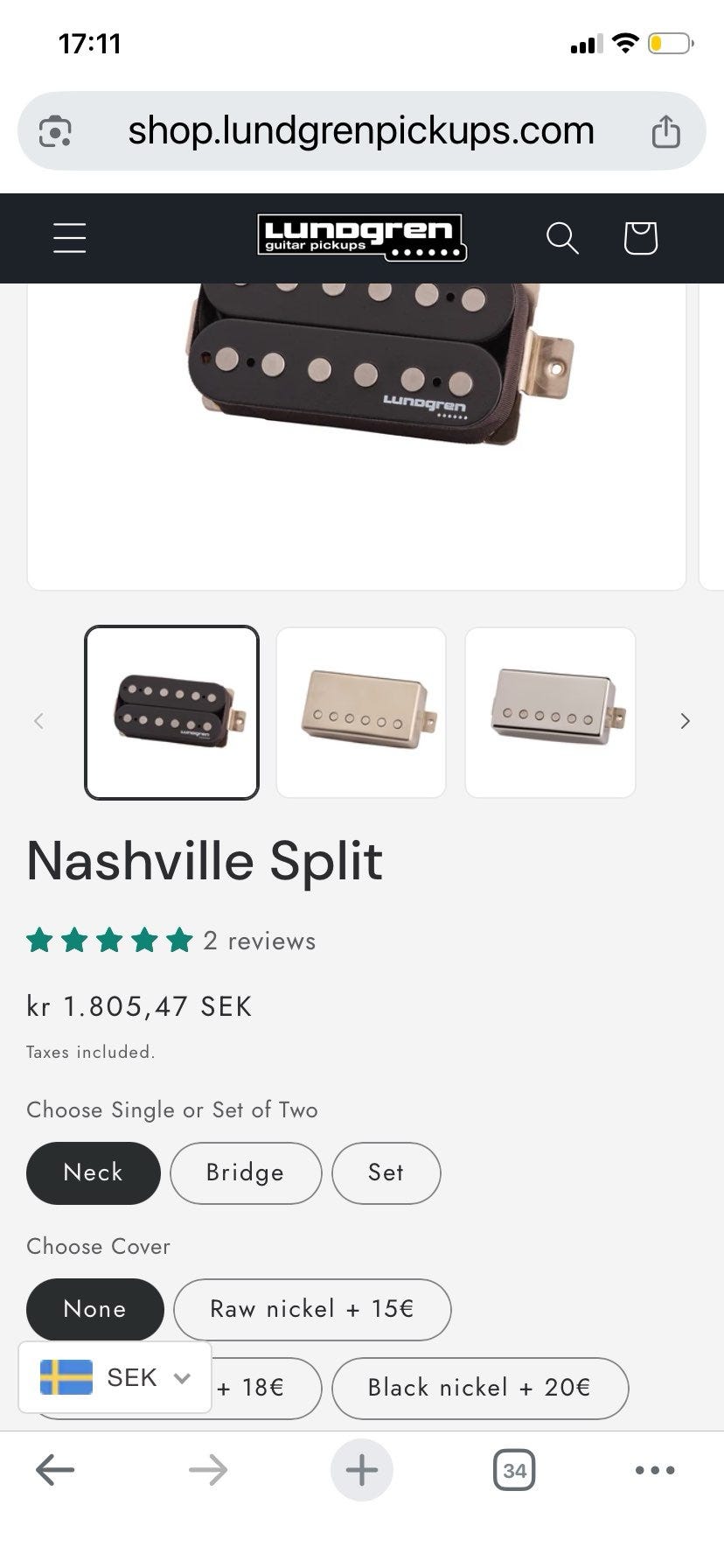Open the tab switcher showing 34 tabs
724x1568 pixels.
click(514, 1470)
